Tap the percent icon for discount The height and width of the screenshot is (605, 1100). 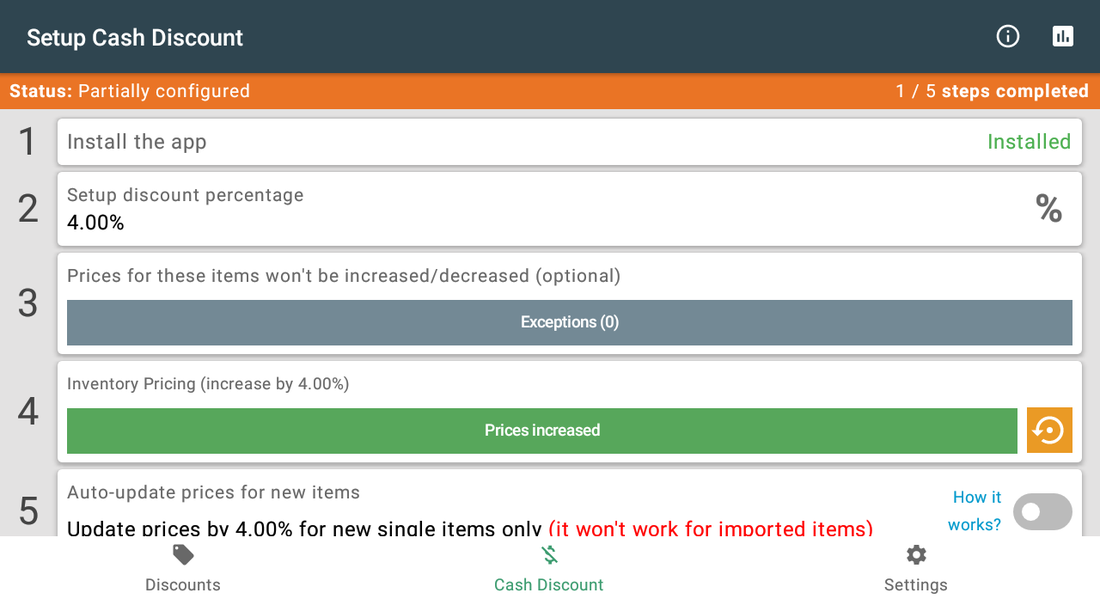[x=1049, y=208]
